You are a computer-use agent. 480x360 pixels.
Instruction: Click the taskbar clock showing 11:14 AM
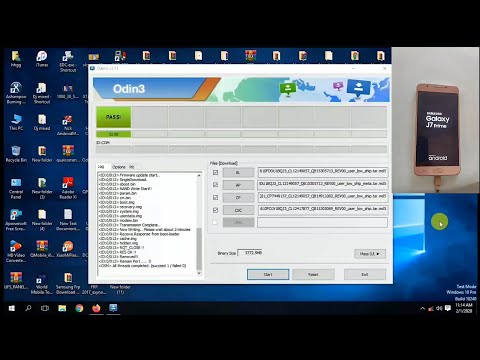[464, 308]
